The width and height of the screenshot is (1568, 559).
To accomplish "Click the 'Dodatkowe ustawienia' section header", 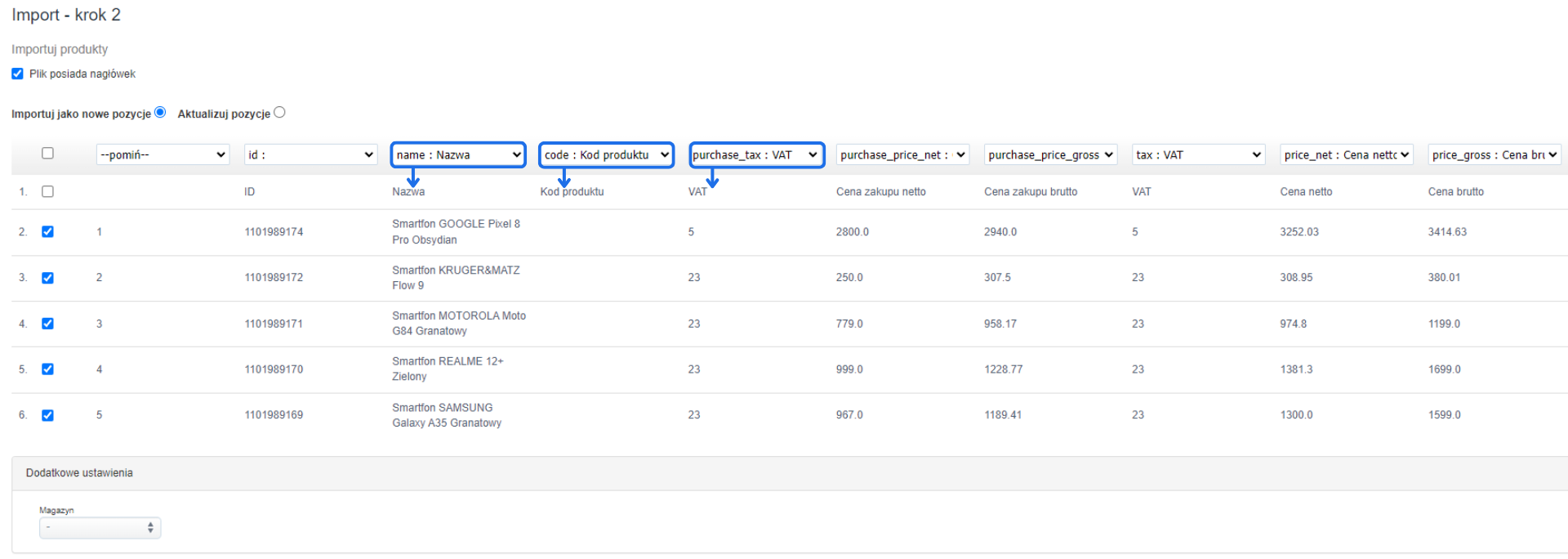I will point(79,473).
